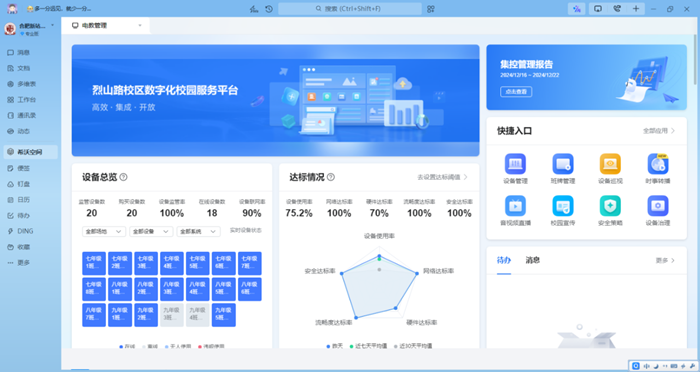Expand the 全部系统 dropdown
This screenshot has height=372, width=700.
pyautogui.click(x=198, y=231)
